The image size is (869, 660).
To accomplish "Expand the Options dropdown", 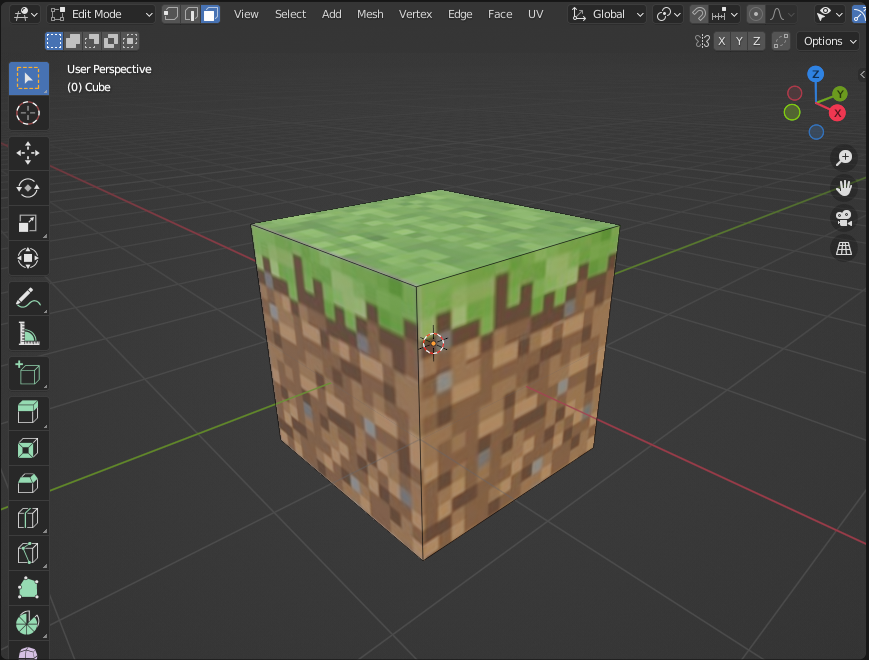I will [829, 41].
